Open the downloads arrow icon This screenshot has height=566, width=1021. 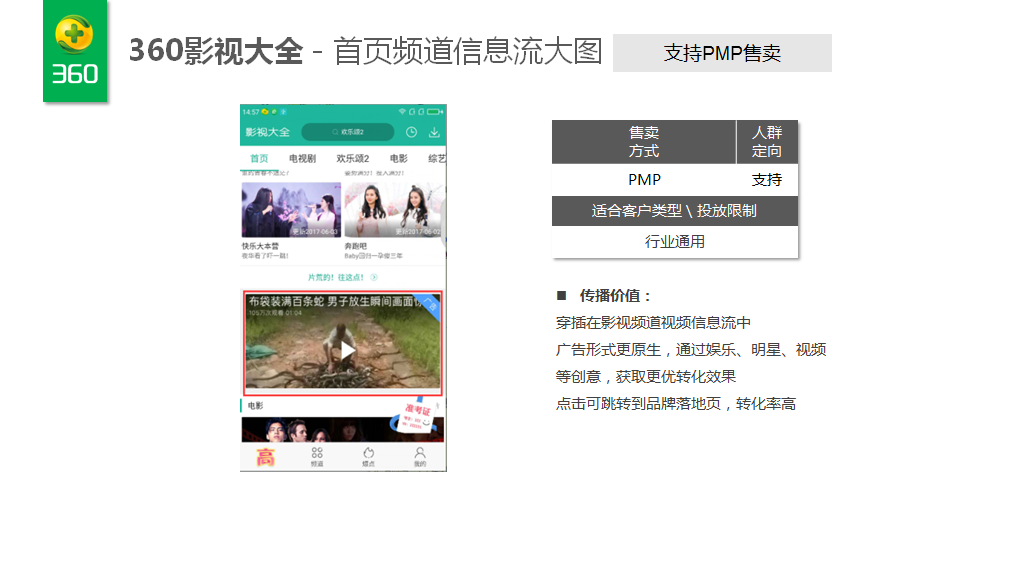(434, 132)
